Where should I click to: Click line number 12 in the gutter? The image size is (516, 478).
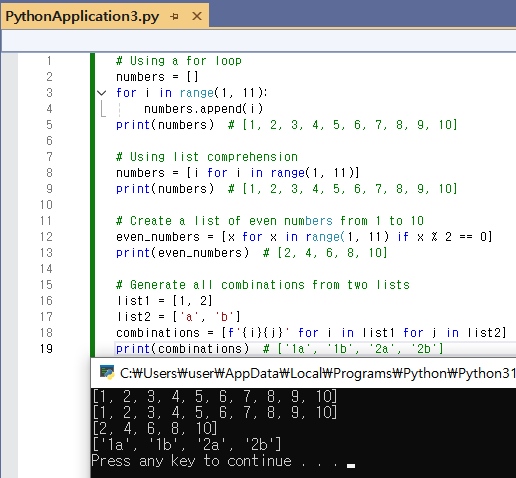pos(46,237)
